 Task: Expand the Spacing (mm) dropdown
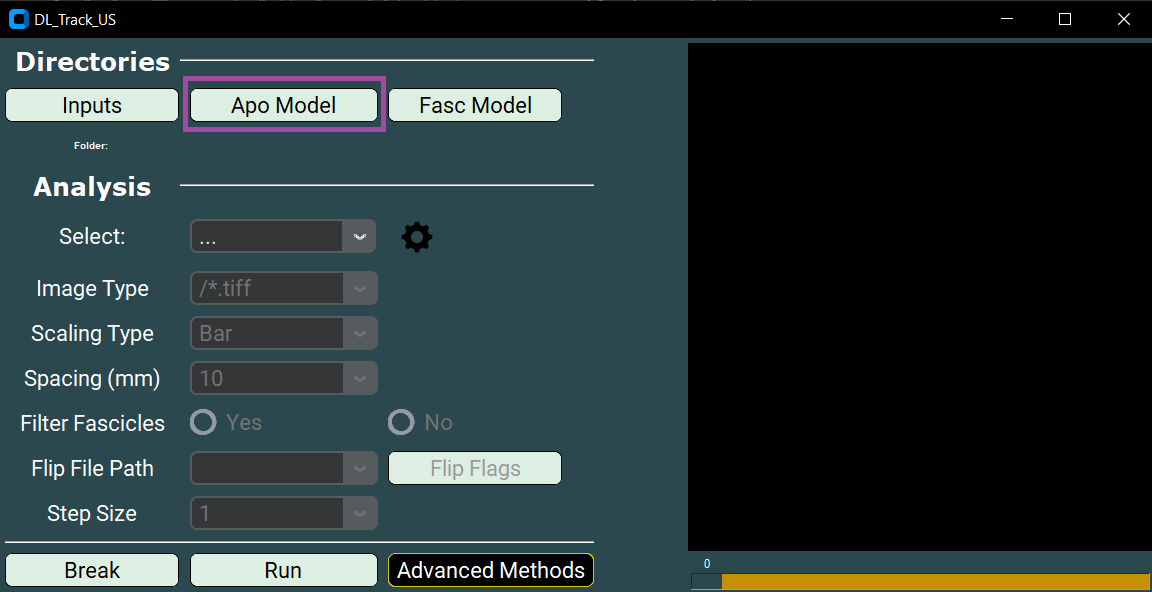[x=360, y=378]
